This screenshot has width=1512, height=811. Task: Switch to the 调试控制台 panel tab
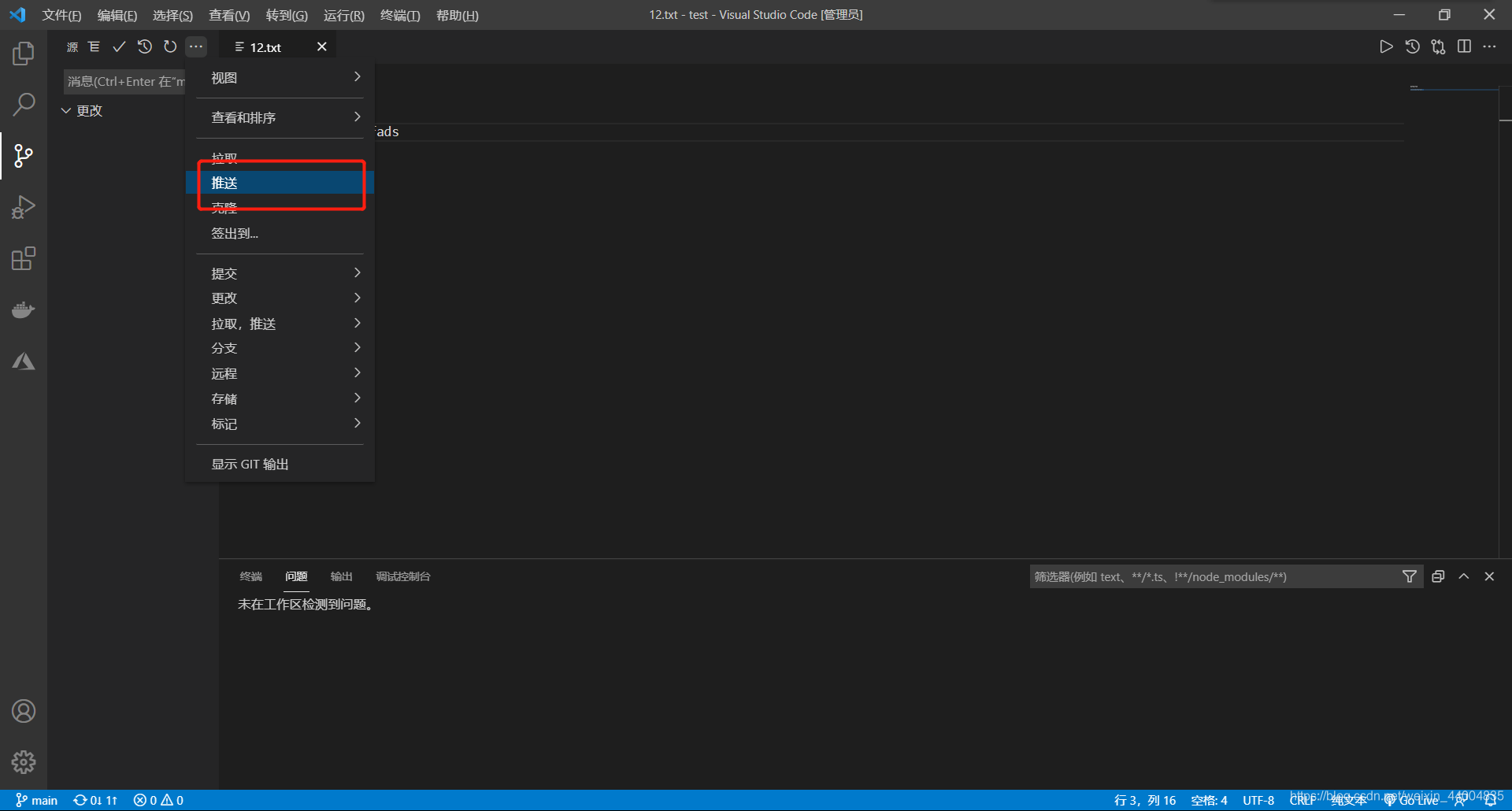402,576
